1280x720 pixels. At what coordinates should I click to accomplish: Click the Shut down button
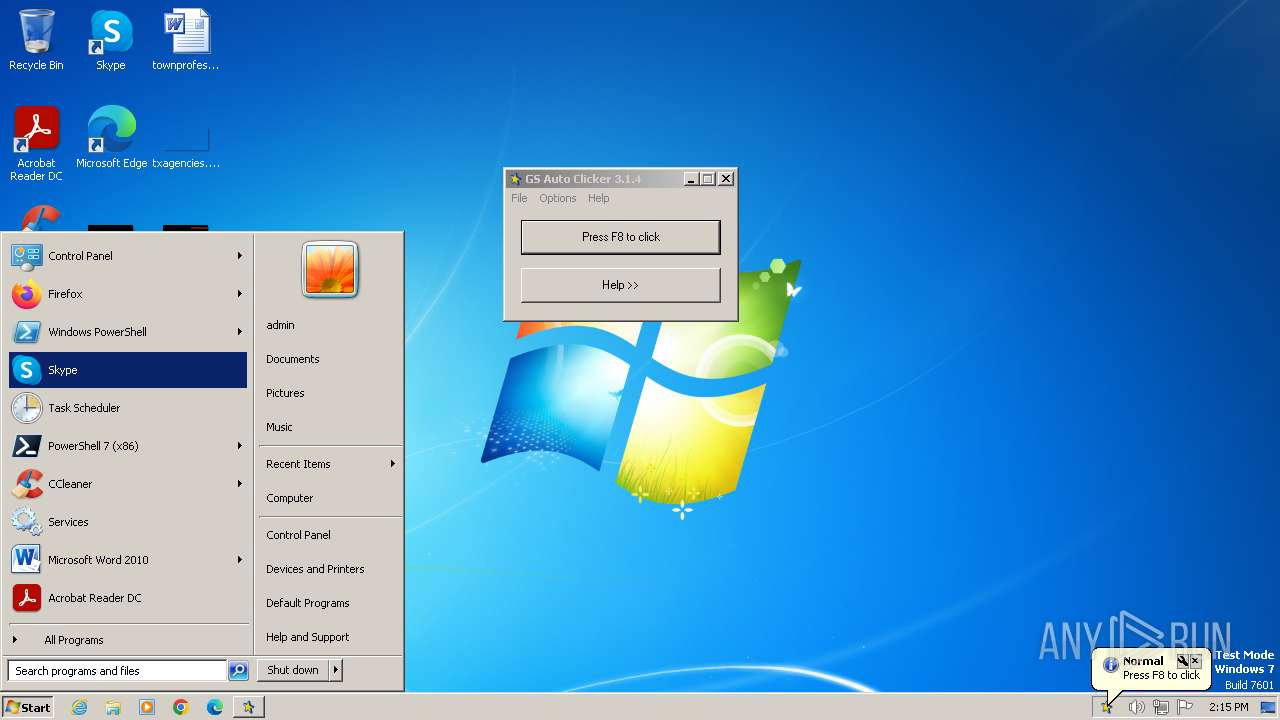pyautogui.click(x=293, y=671)
